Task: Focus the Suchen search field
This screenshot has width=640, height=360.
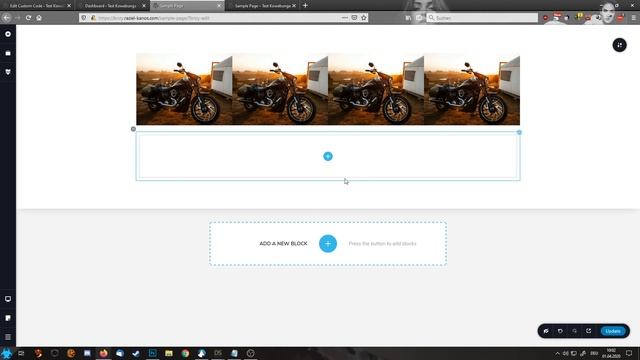Action: [x=482, y=18]
